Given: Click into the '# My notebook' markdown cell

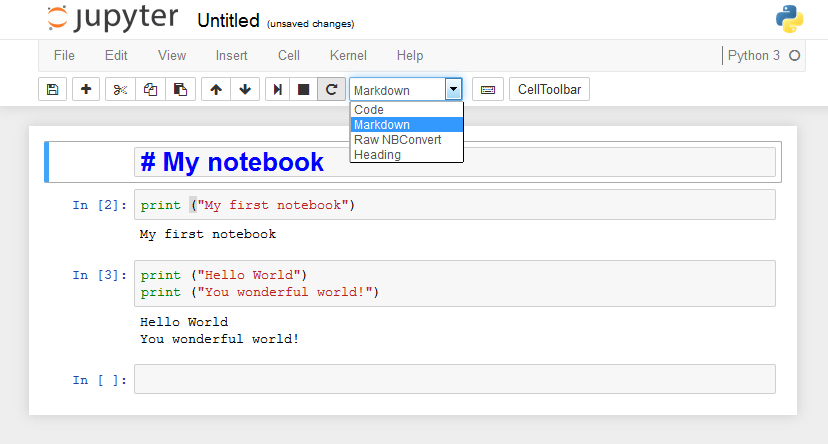Looking at the screenshot, I should pos(455,162).
